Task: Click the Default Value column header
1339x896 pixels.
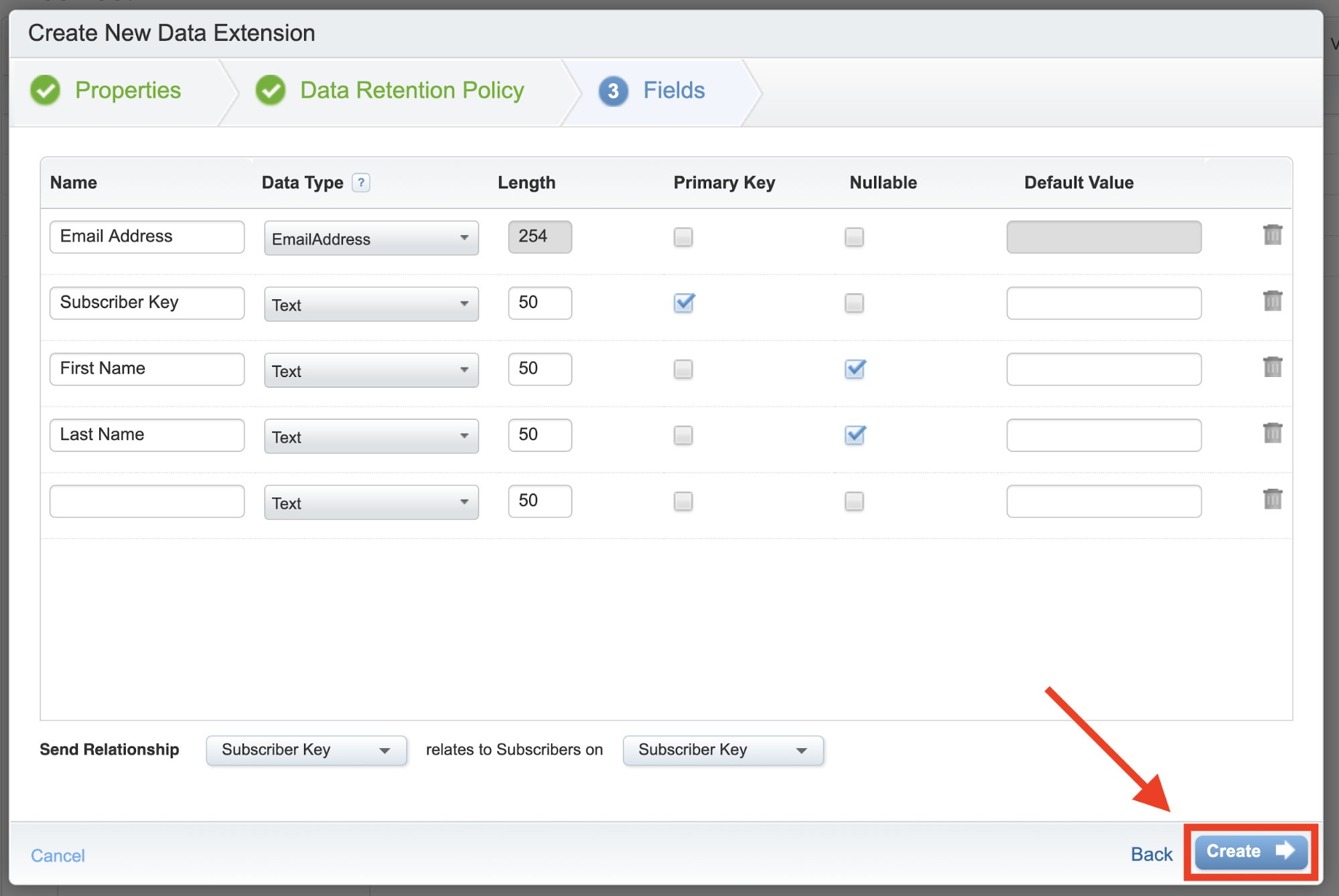Action: point(1078,183)
